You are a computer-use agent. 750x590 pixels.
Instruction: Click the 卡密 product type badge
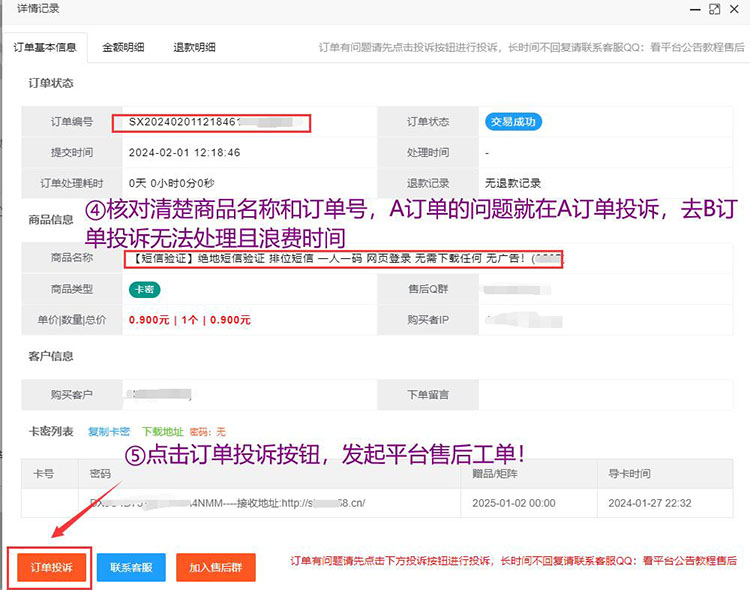coord(145,289)
